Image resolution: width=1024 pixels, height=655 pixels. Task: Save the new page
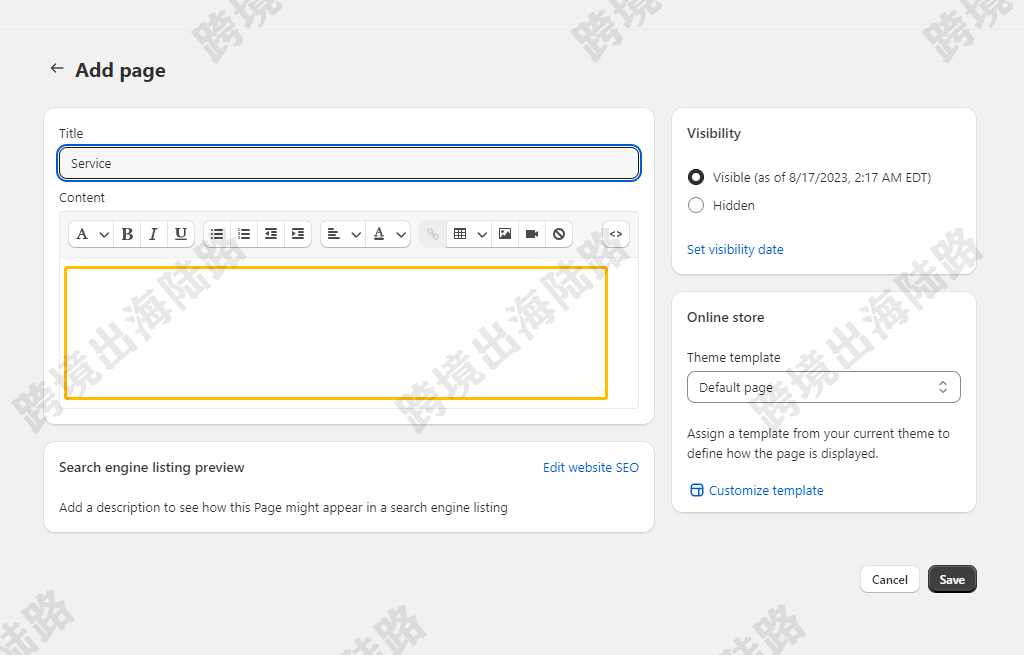(952, 579)
